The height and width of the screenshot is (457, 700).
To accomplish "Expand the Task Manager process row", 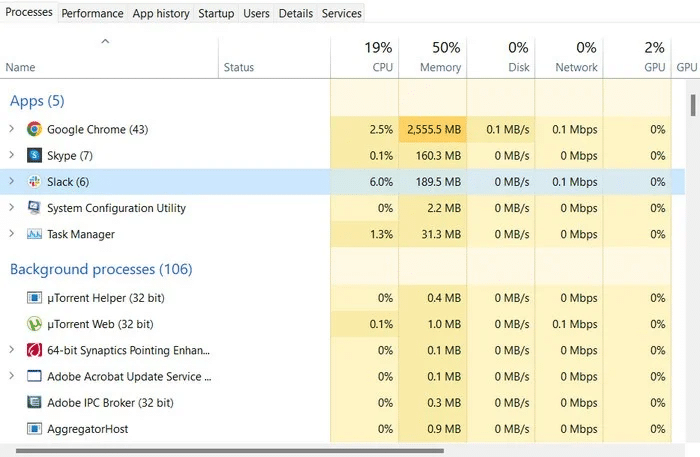I will coord(12,234).
